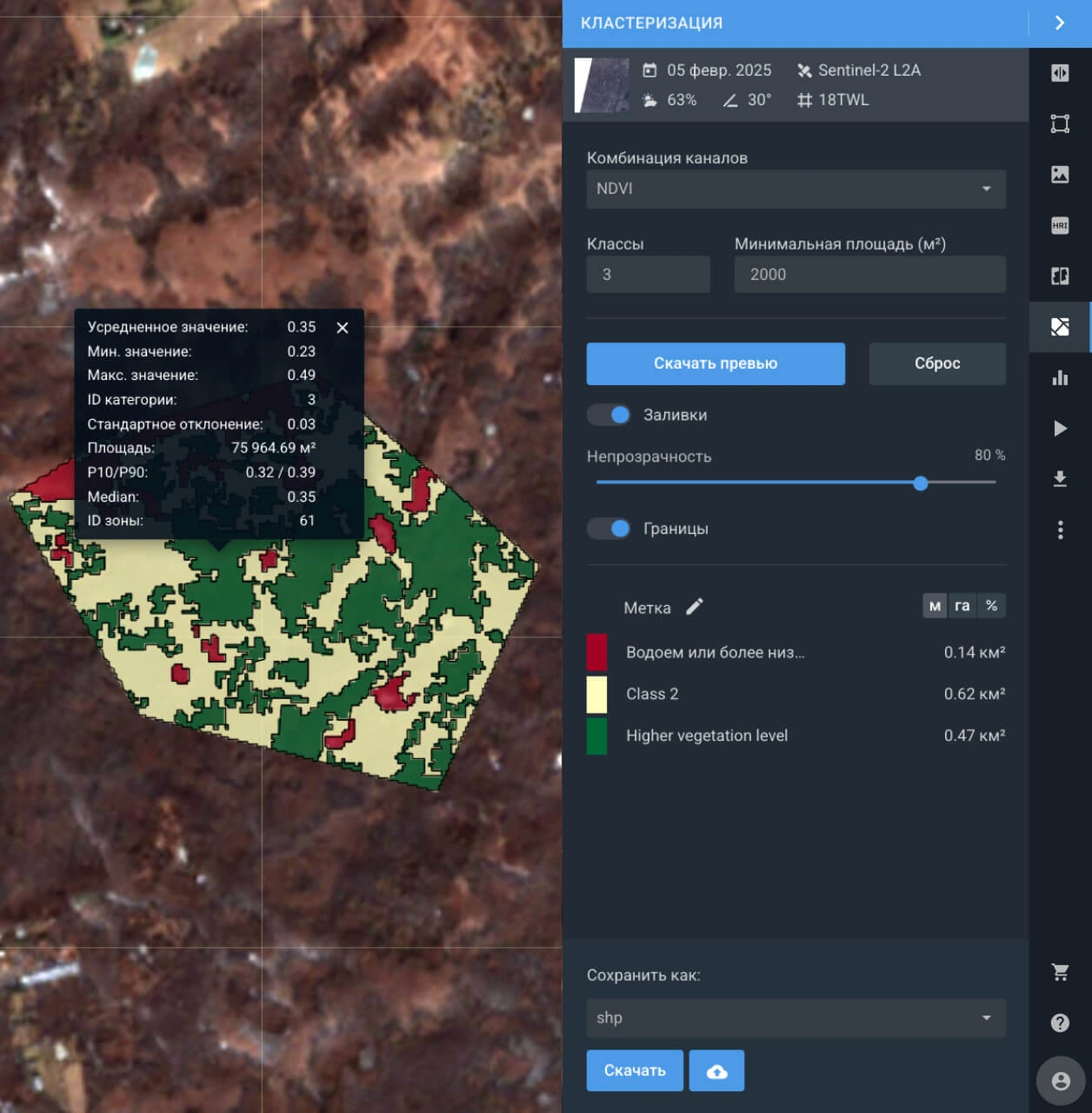Click the download icon in sidebar
Image resolution: width=1092 pixels, height=1113 pixels.
(x=1060, y=479)
